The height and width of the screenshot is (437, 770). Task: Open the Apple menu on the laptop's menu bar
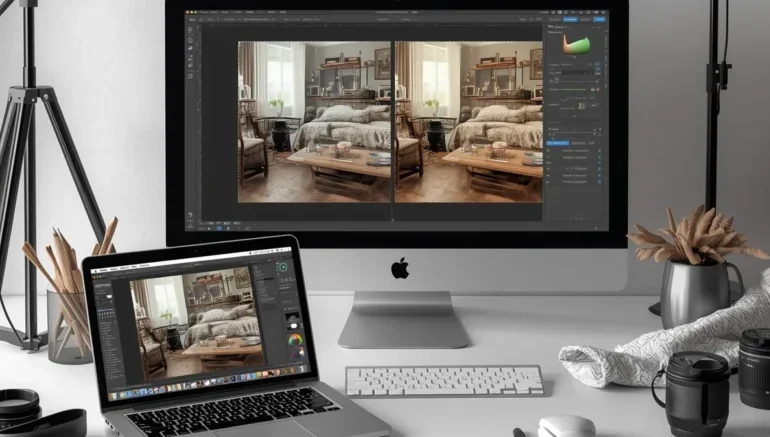coord(94,270)
